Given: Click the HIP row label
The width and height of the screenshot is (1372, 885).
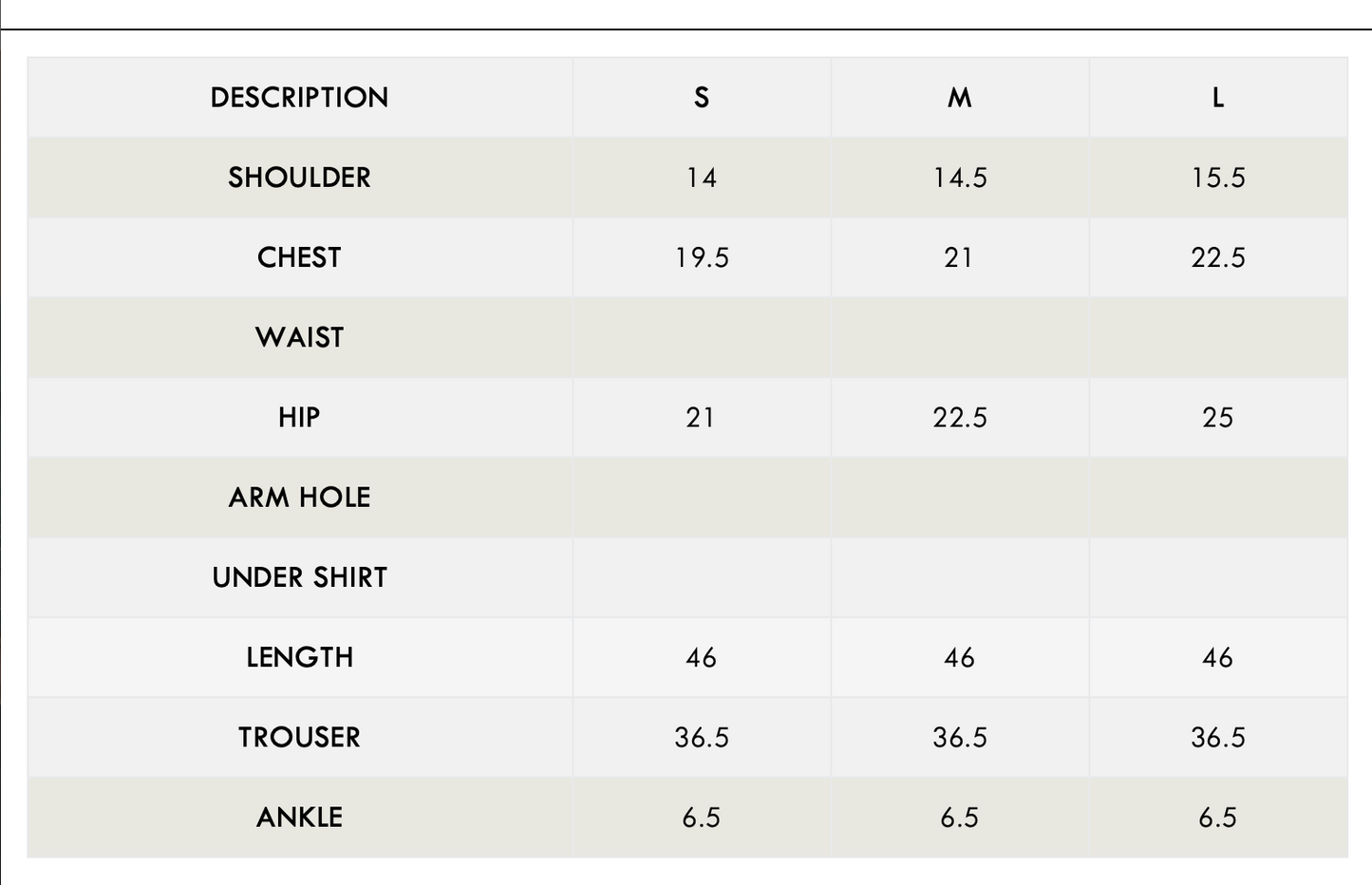Looking at the screenshot, I should pos(300,417).
